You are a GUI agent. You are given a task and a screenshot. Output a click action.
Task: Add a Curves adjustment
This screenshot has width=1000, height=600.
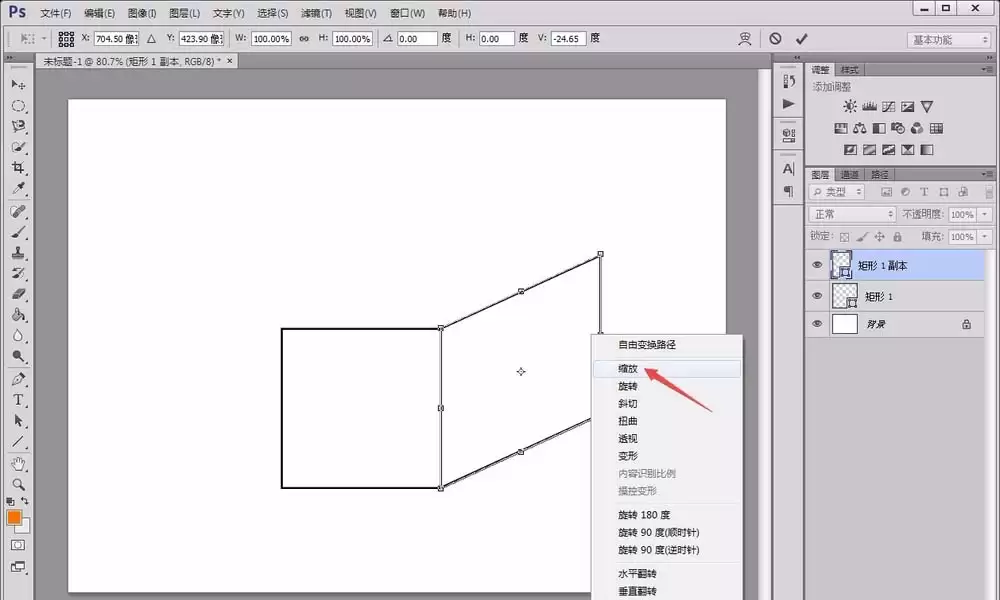[x=888, y=106]
